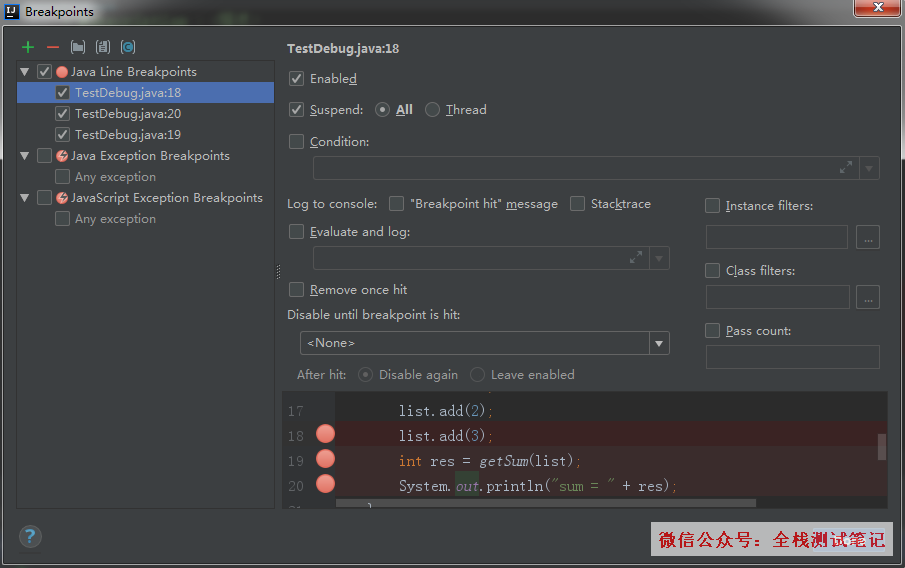
Task: Group breakpoints by class icon
Action: tap(128, 47)
